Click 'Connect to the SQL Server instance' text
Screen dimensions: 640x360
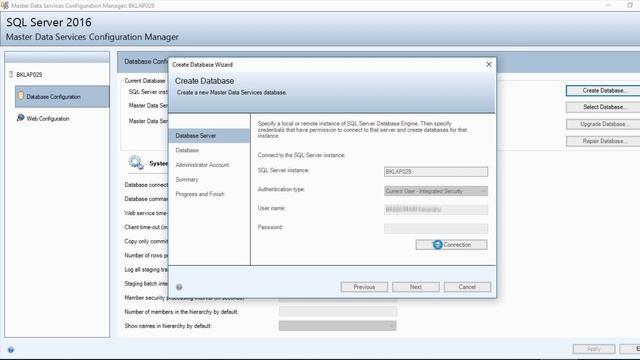click(301, 155)
